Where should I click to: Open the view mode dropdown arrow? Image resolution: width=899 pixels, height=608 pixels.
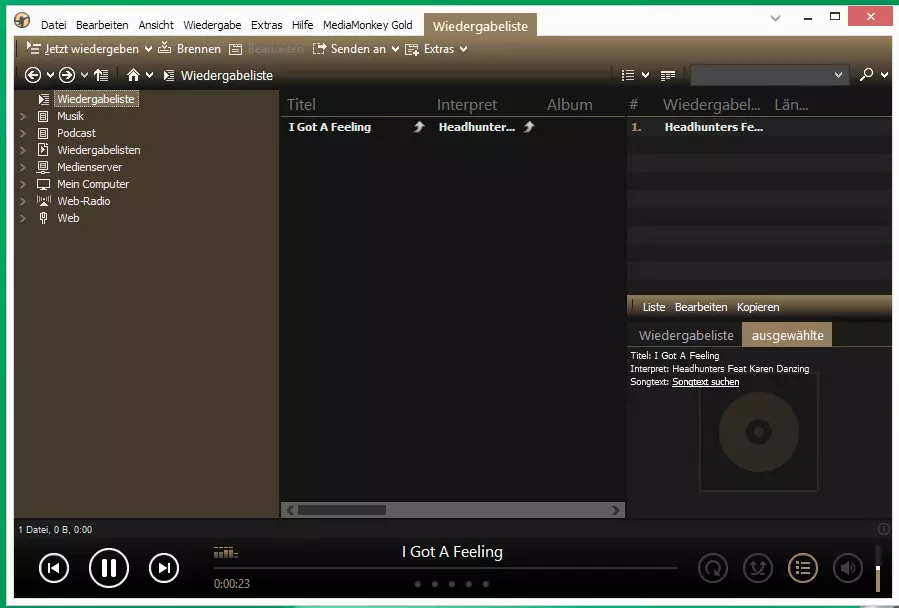pyautogui.click(x=645, y=75)
